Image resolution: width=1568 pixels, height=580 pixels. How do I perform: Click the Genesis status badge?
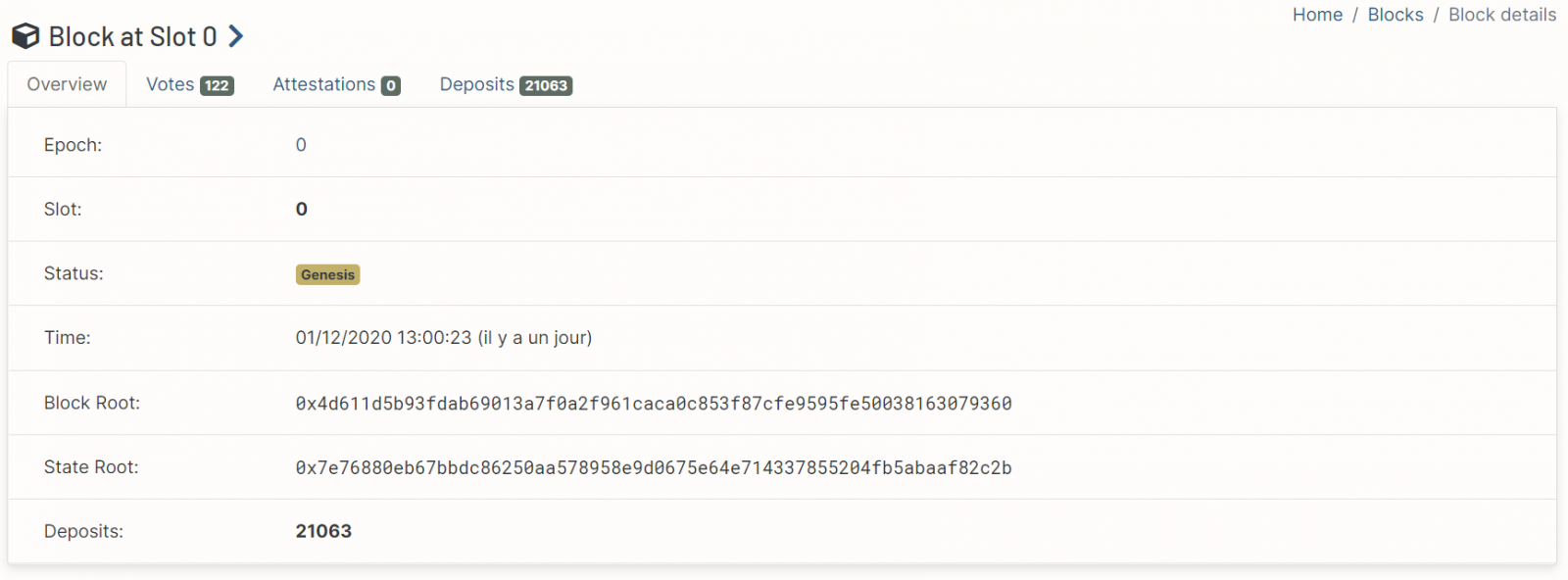327,275
